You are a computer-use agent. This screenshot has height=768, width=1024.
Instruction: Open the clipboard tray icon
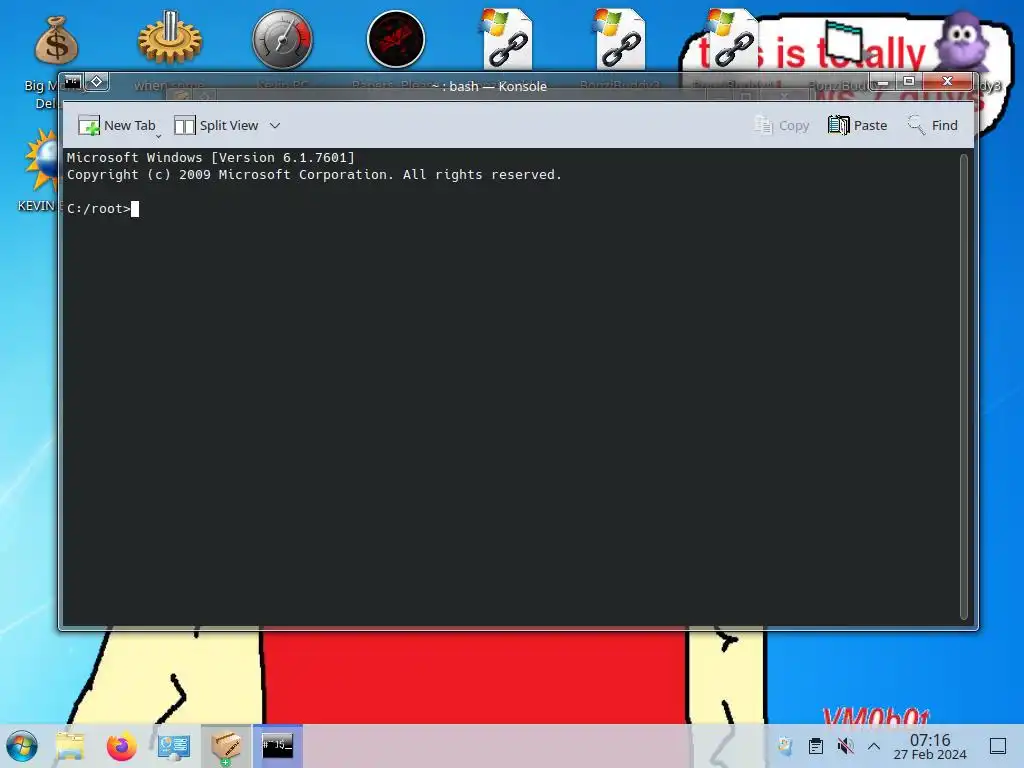[x=816, y=746]
